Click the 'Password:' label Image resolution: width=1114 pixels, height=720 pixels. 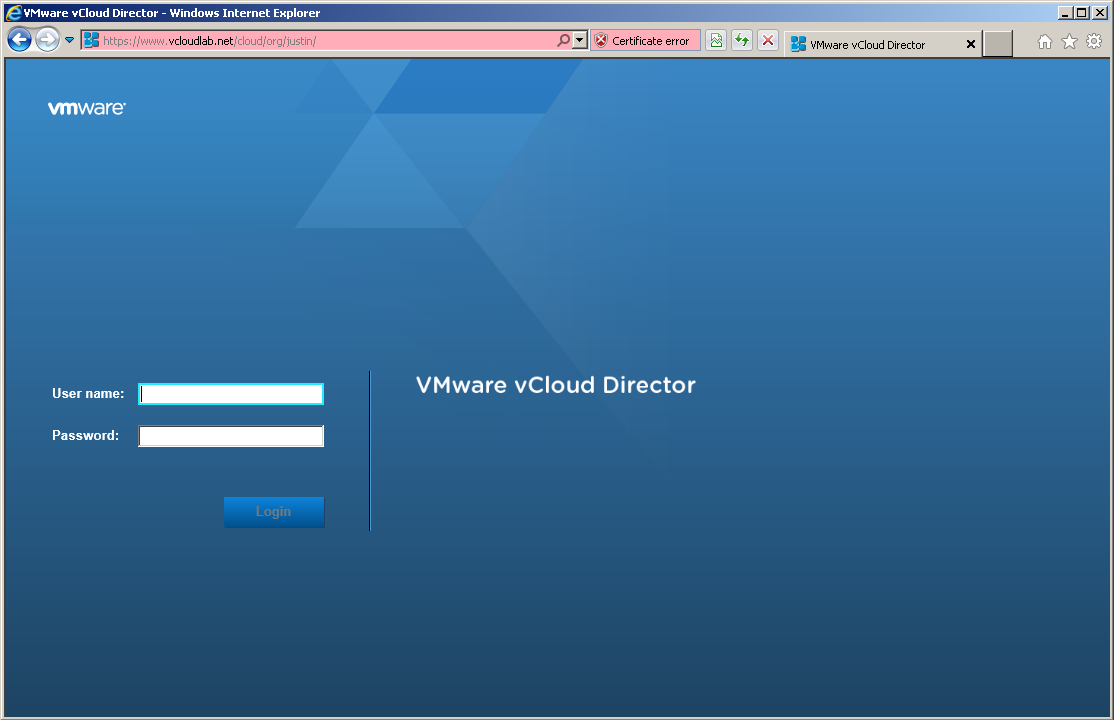pyautogui.click(x=85, y=436)
